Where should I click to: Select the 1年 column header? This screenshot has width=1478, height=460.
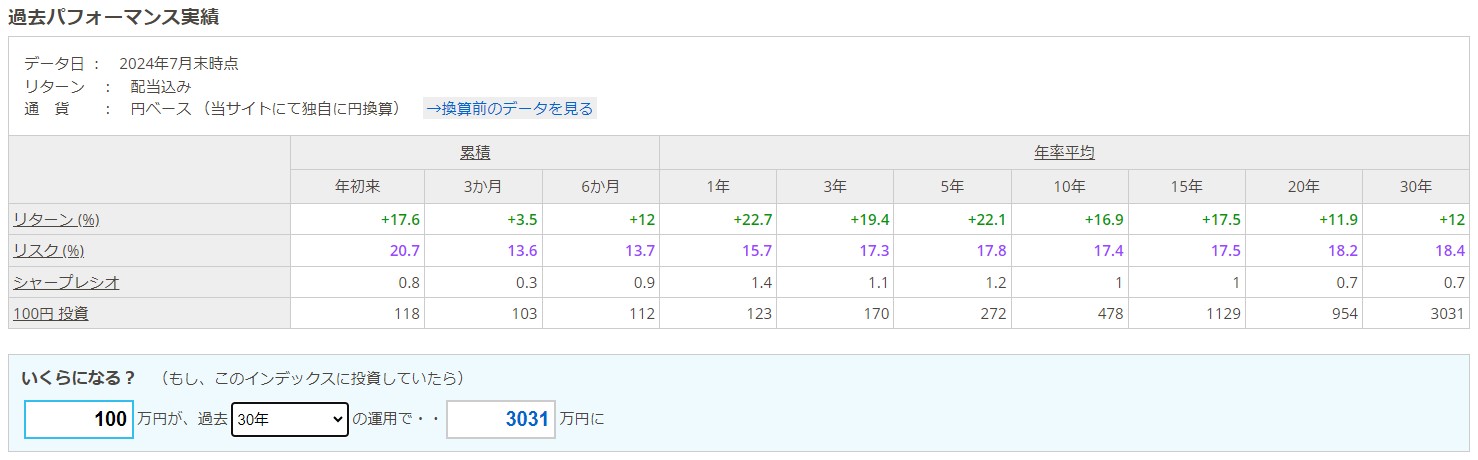tap(717, 186)
